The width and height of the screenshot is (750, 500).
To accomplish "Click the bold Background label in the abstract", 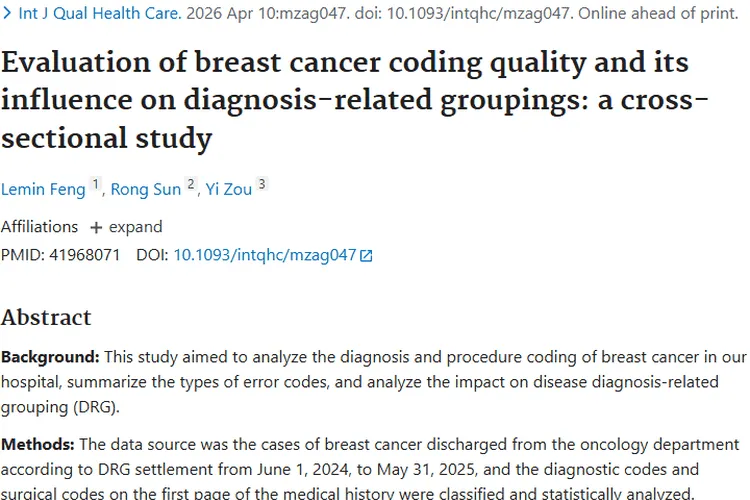I will (x=49, y=357).
